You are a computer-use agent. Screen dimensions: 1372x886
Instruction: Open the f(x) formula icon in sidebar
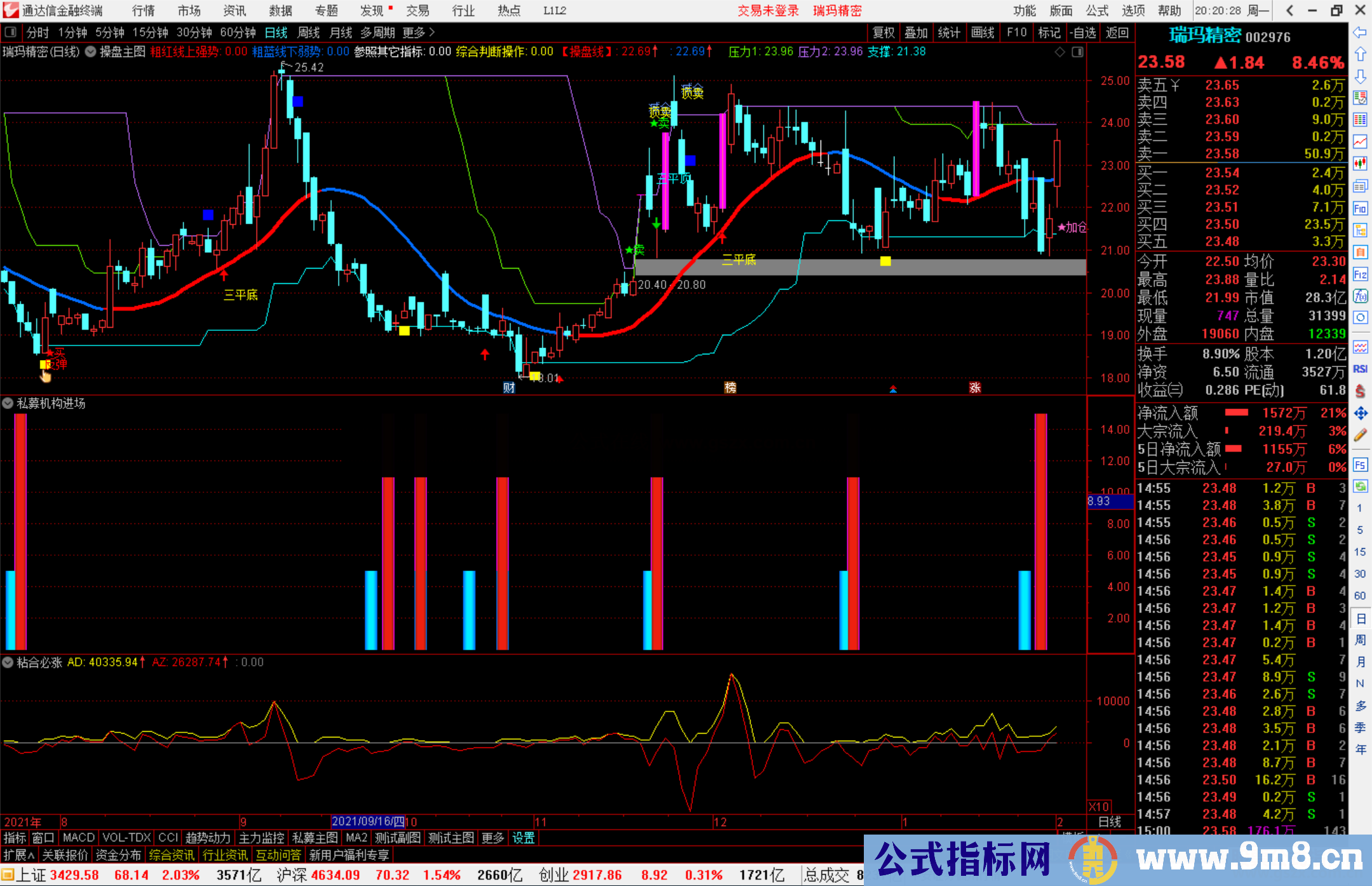(1360, 296)
